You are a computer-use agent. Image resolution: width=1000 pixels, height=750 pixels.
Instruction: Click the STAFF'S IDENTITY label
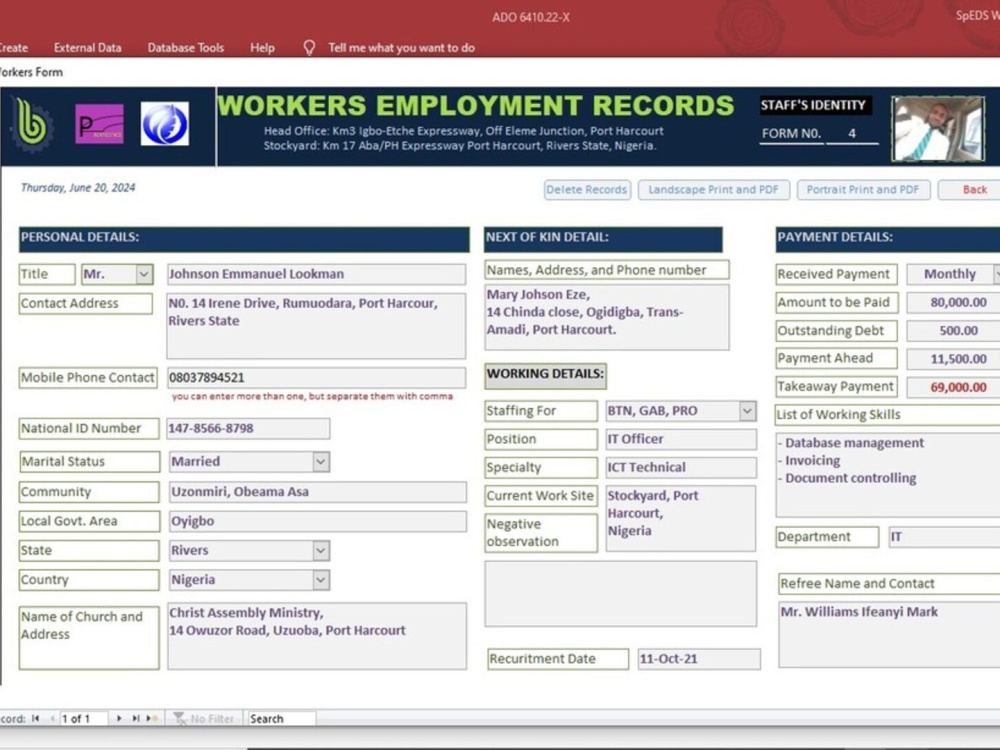click(815, 105)
